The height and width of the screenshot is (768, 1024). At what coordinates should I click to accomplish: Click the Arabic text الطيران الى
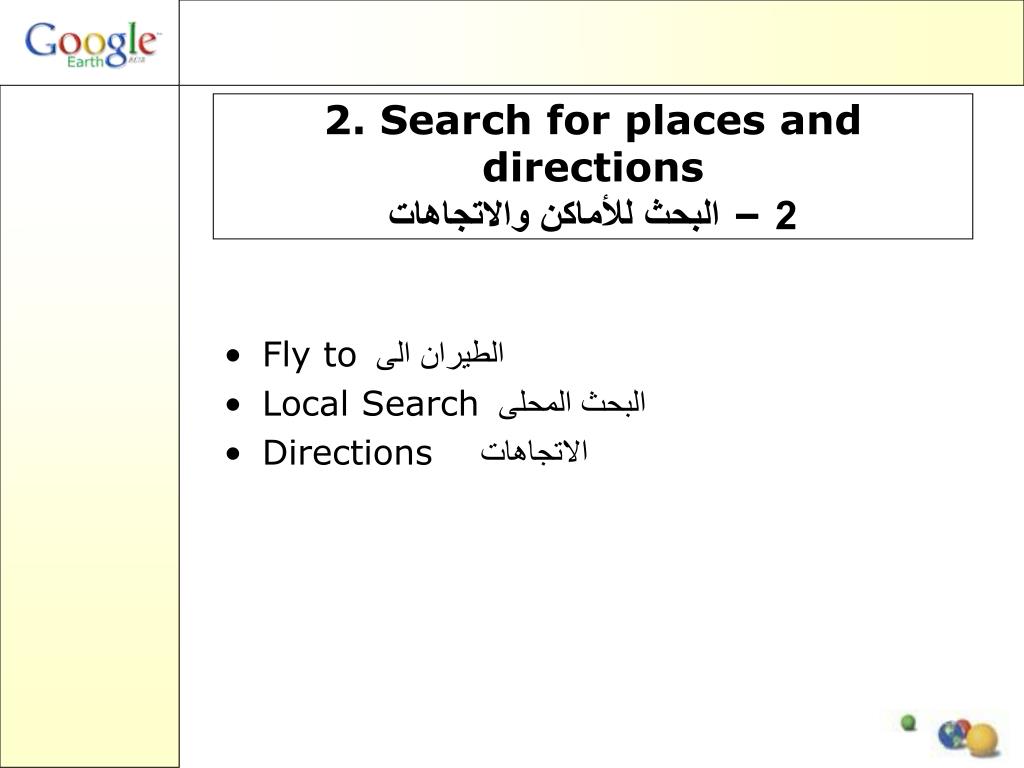440,355
